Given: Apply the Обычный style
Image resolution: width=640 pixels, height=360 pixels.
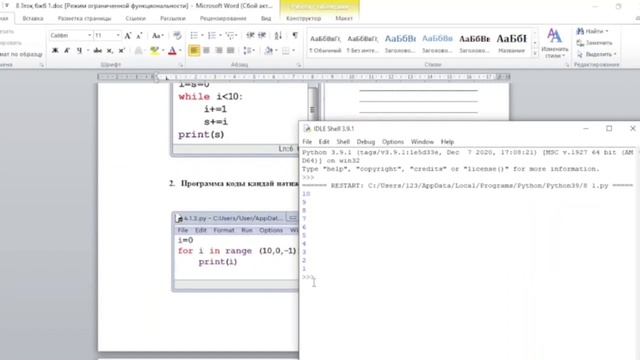Looking at the screenshot, I should [x=325, y=43].
